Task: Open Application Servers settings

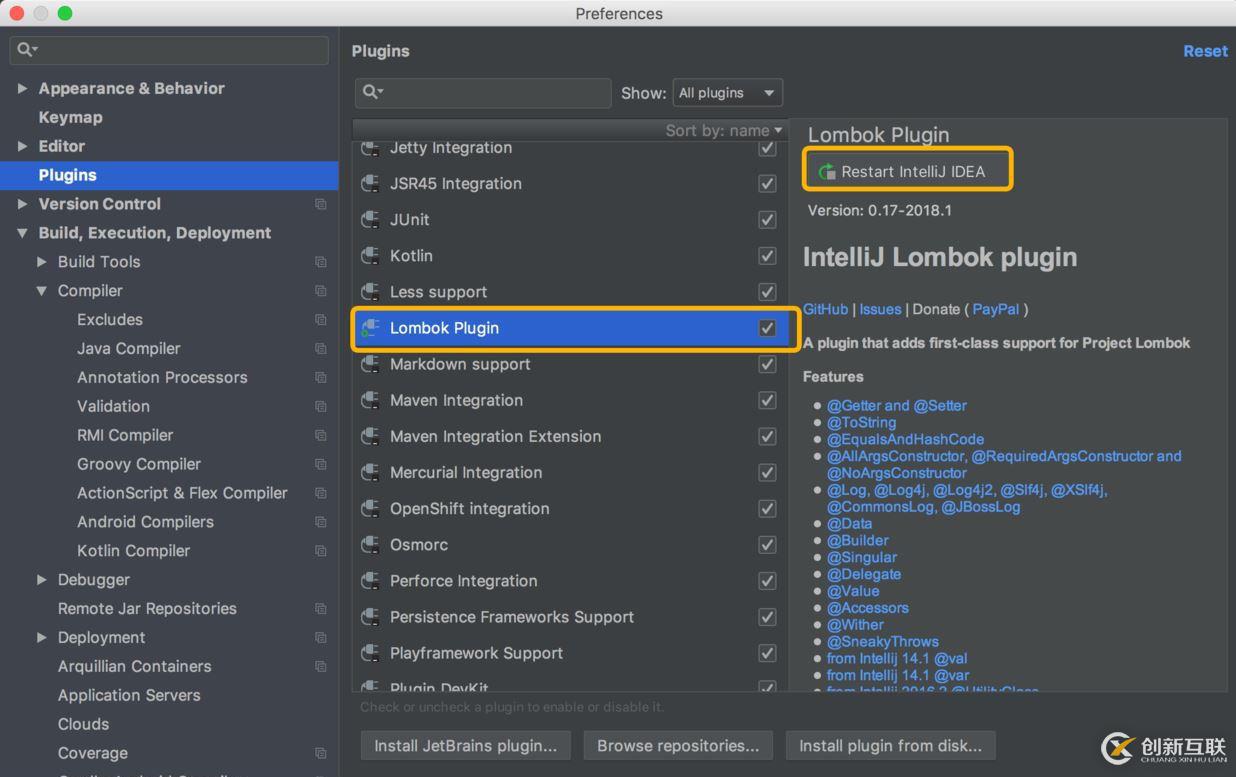Action: click(129, 696)
